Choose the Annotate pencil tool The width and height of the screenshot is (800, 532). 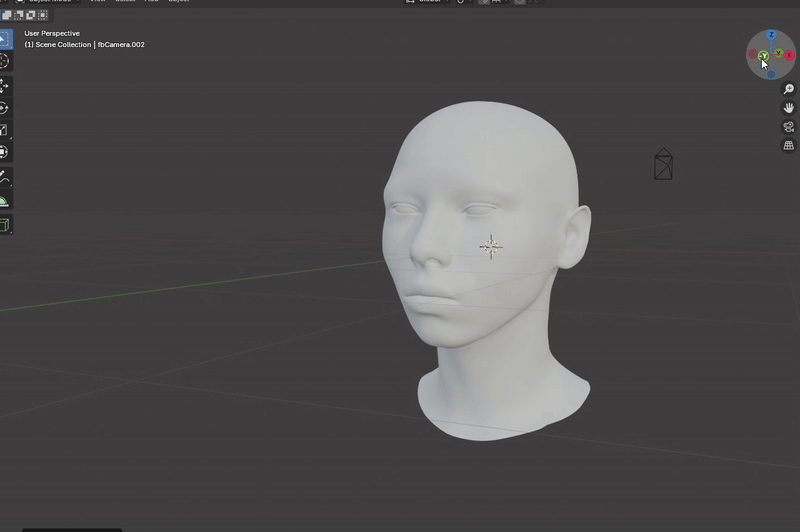point(4,178)
